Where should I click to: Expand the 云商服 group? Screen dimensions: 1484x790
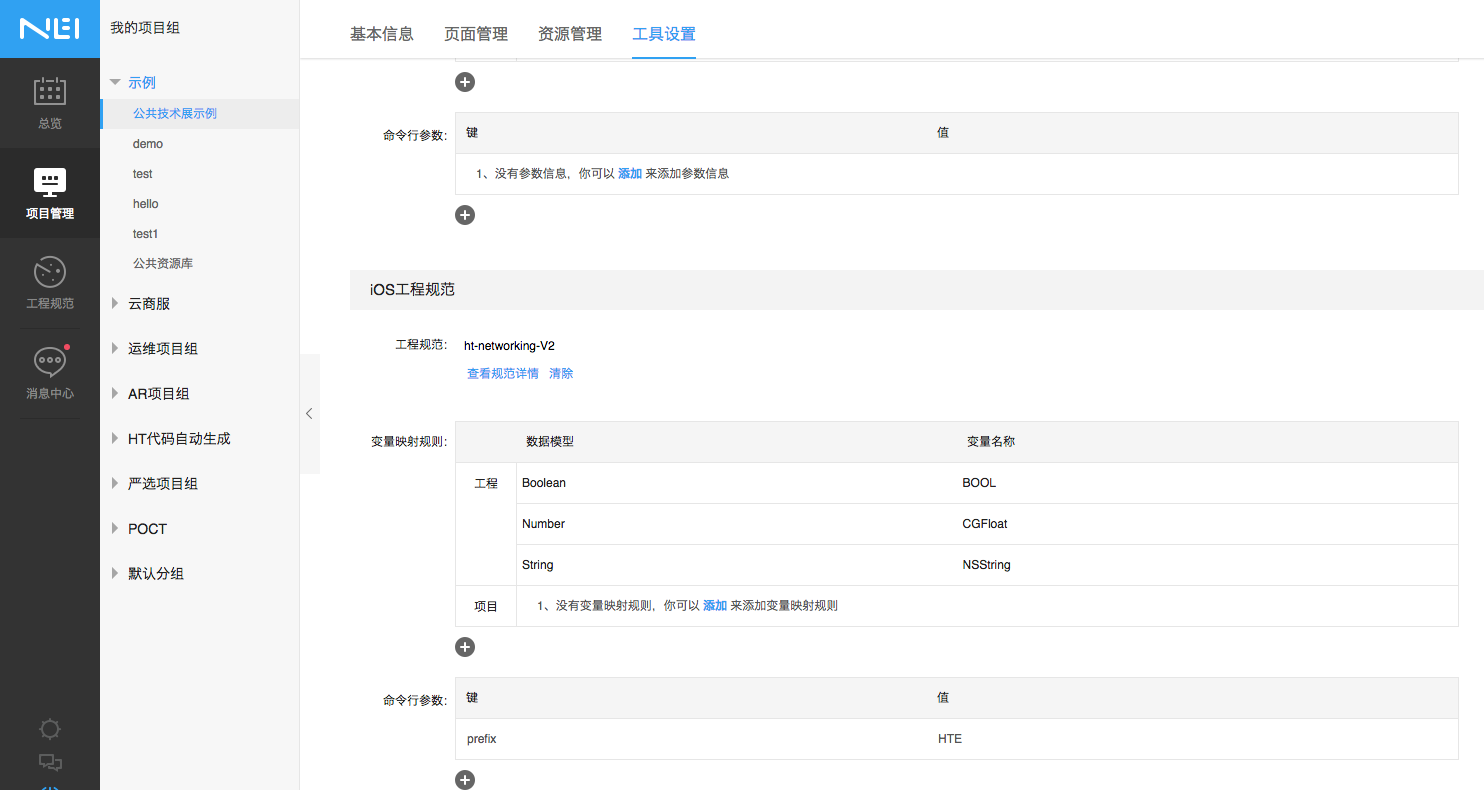[x=115, y=304]
